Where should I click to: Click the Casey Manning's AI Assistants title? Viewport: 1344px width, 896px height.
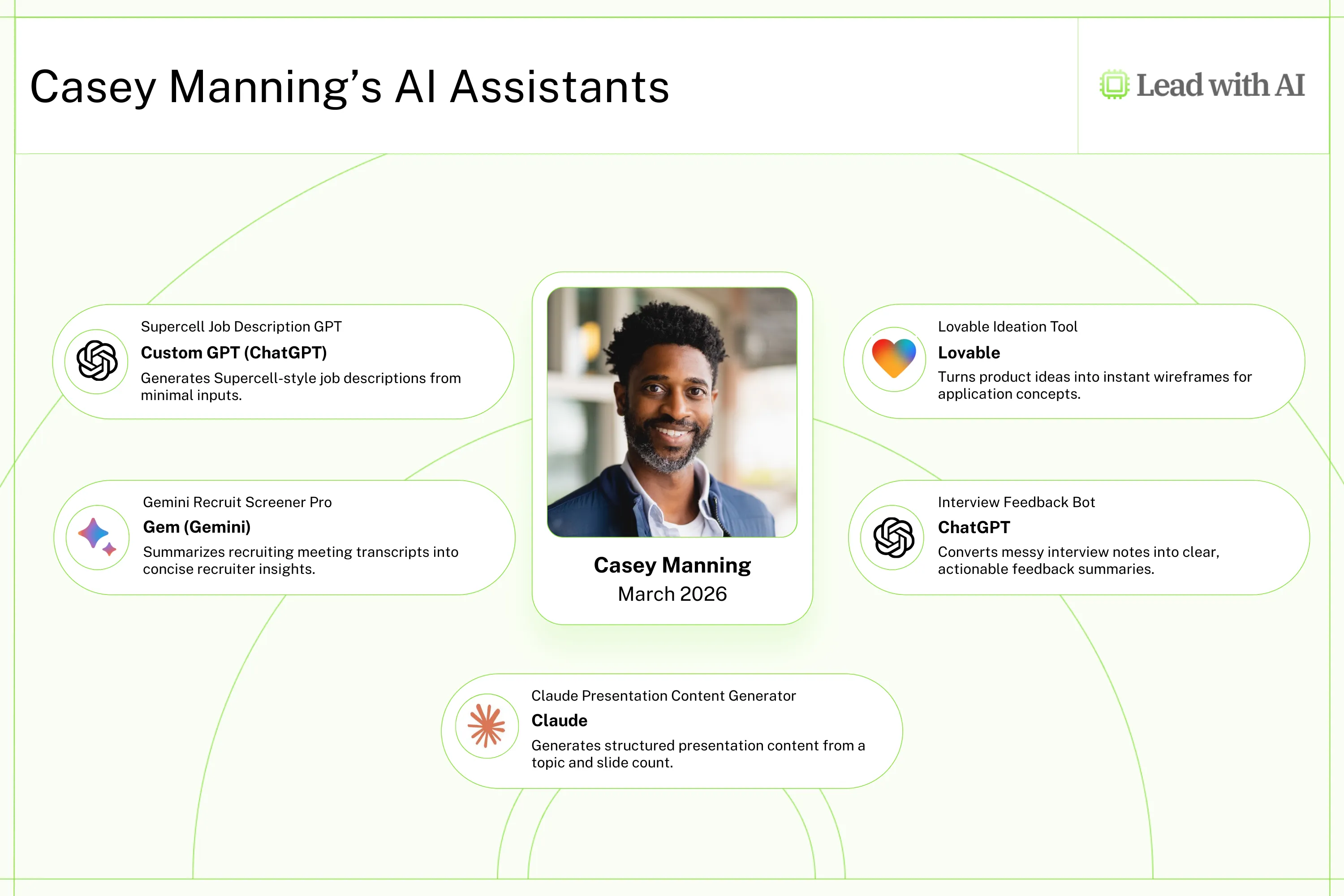tap(350, 87)
